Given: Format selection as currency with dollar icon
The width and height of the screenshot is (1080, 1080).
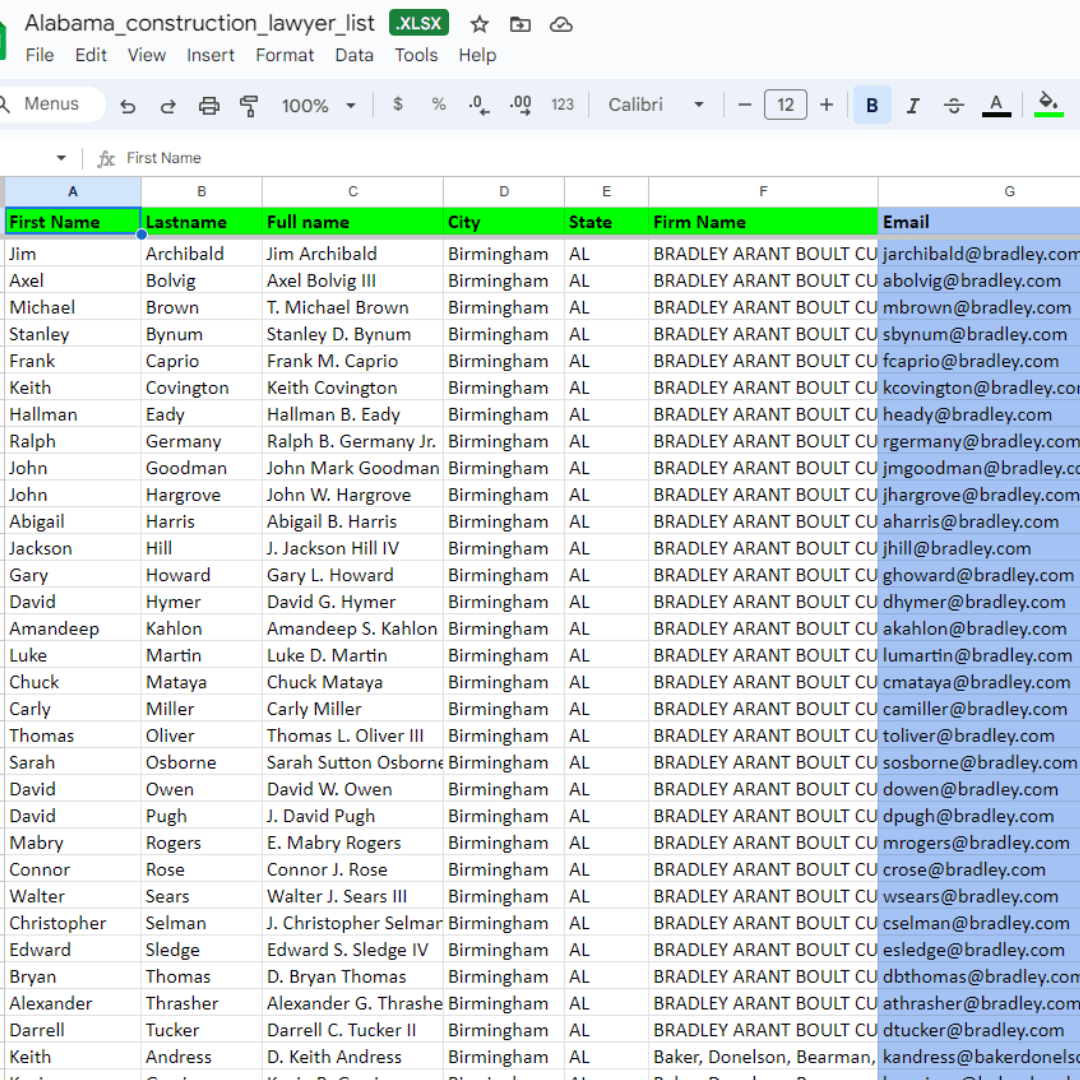Looking at the screenshot, I should (398, 104).
